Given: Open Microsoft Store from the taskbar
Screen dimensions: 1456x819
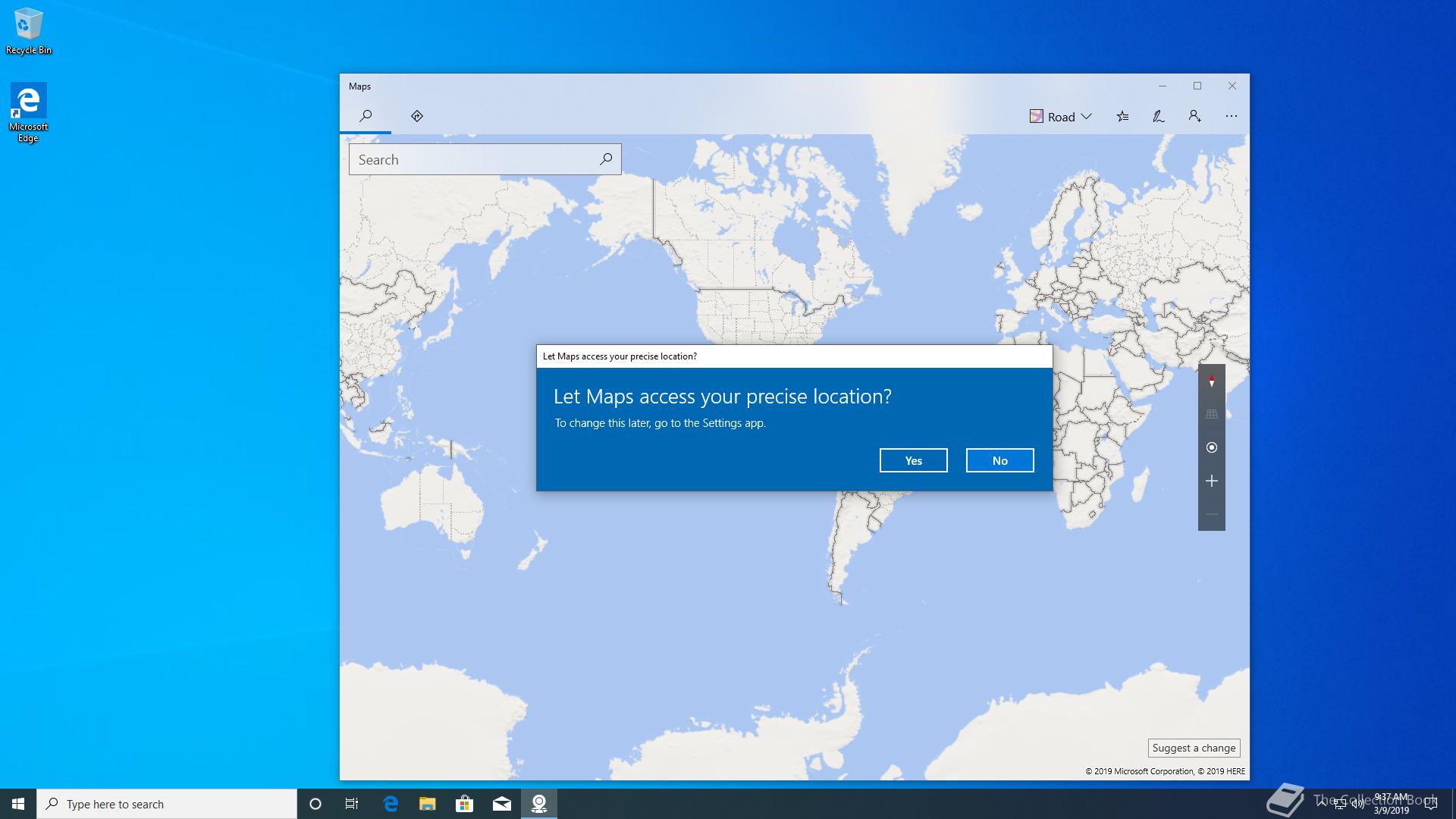Looking at the screenshot, I should (x=464, y=804).
